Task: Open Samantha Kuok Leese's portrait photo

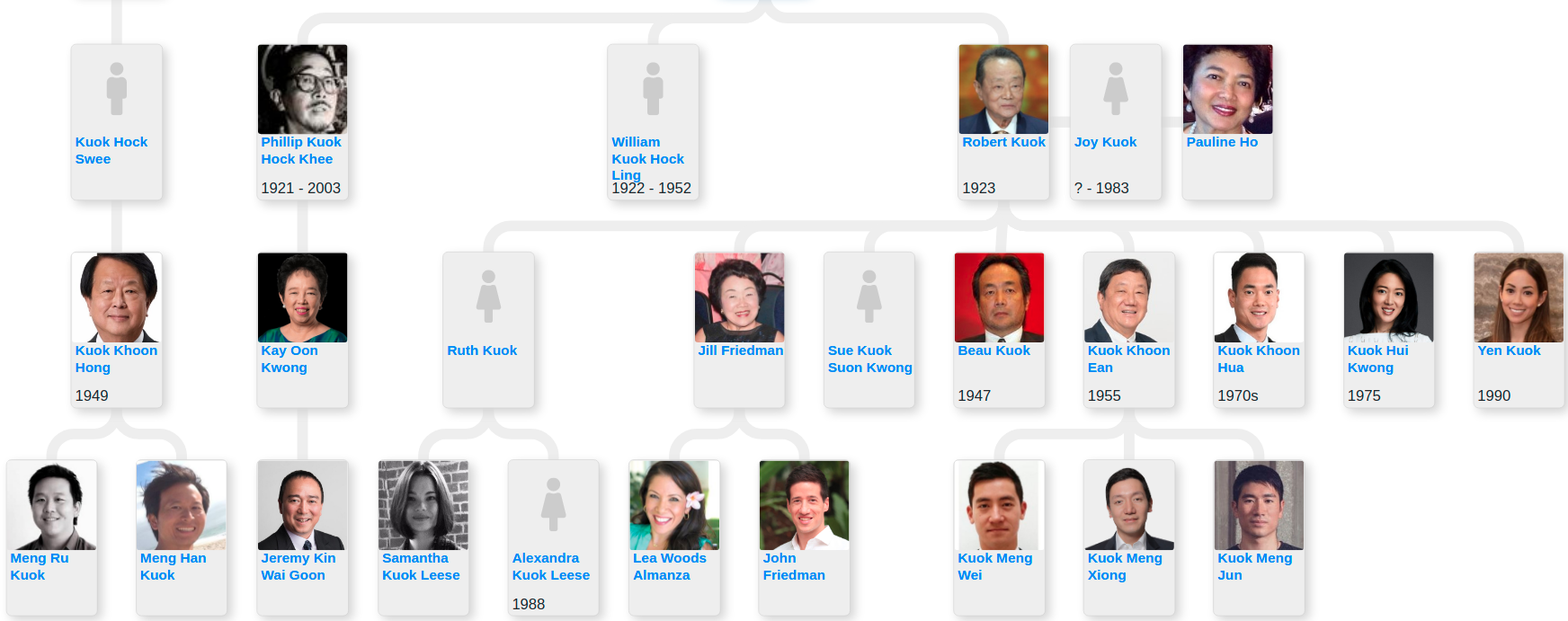Action: click(x=423, y=505)
